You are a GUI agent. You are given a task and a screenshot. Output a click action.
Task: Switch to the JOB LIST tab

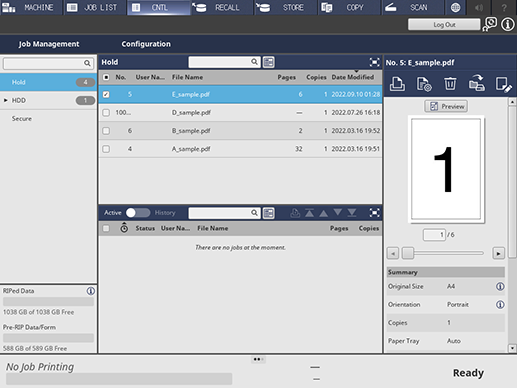click(95, 7)
